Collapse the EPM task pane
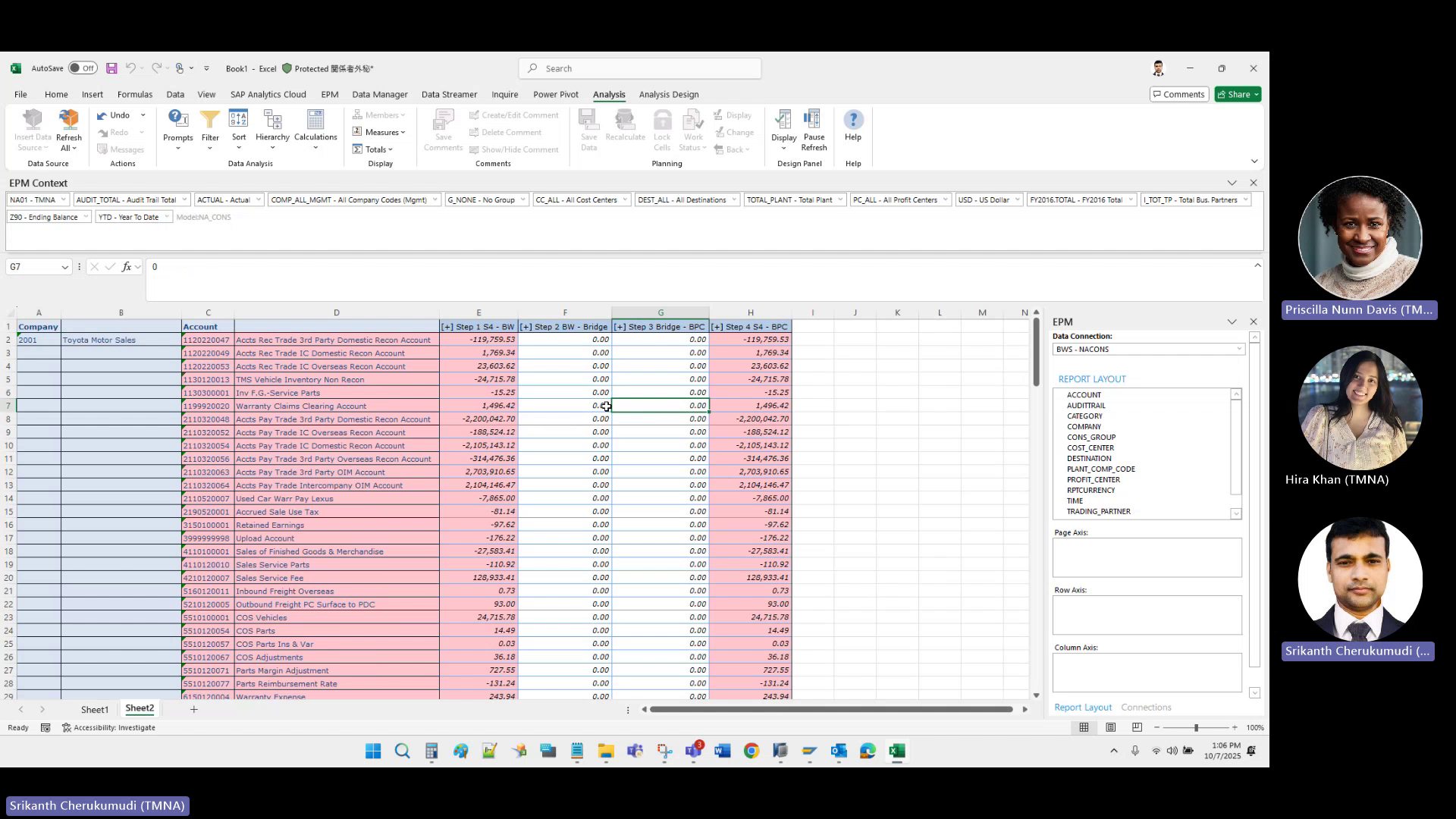Image resolution: width=1456 pixels, height=819 pixels. [1232, 322]
